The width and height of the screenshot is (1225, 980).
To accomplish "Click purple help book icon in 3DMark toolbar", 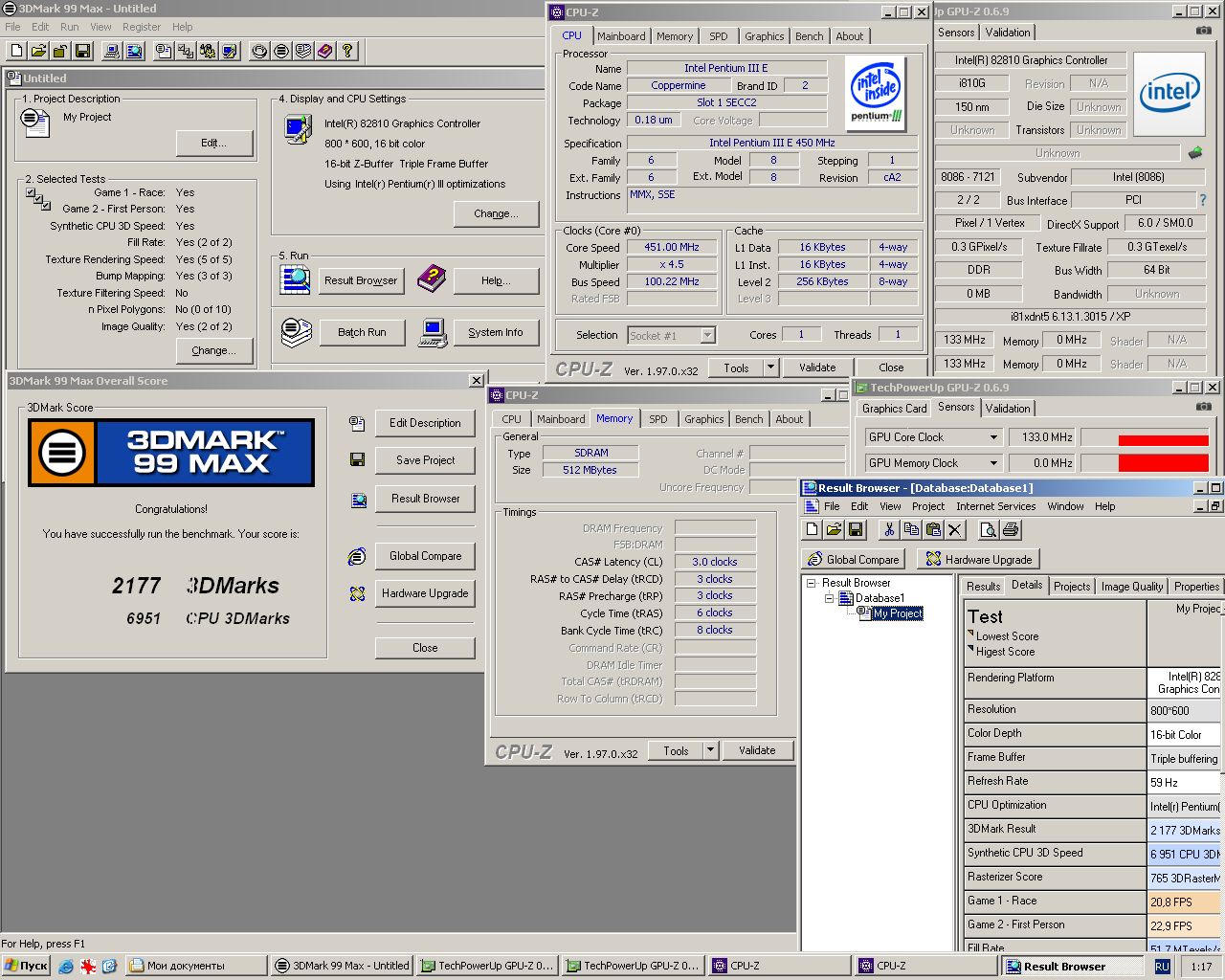I will [x=325, y=51].
